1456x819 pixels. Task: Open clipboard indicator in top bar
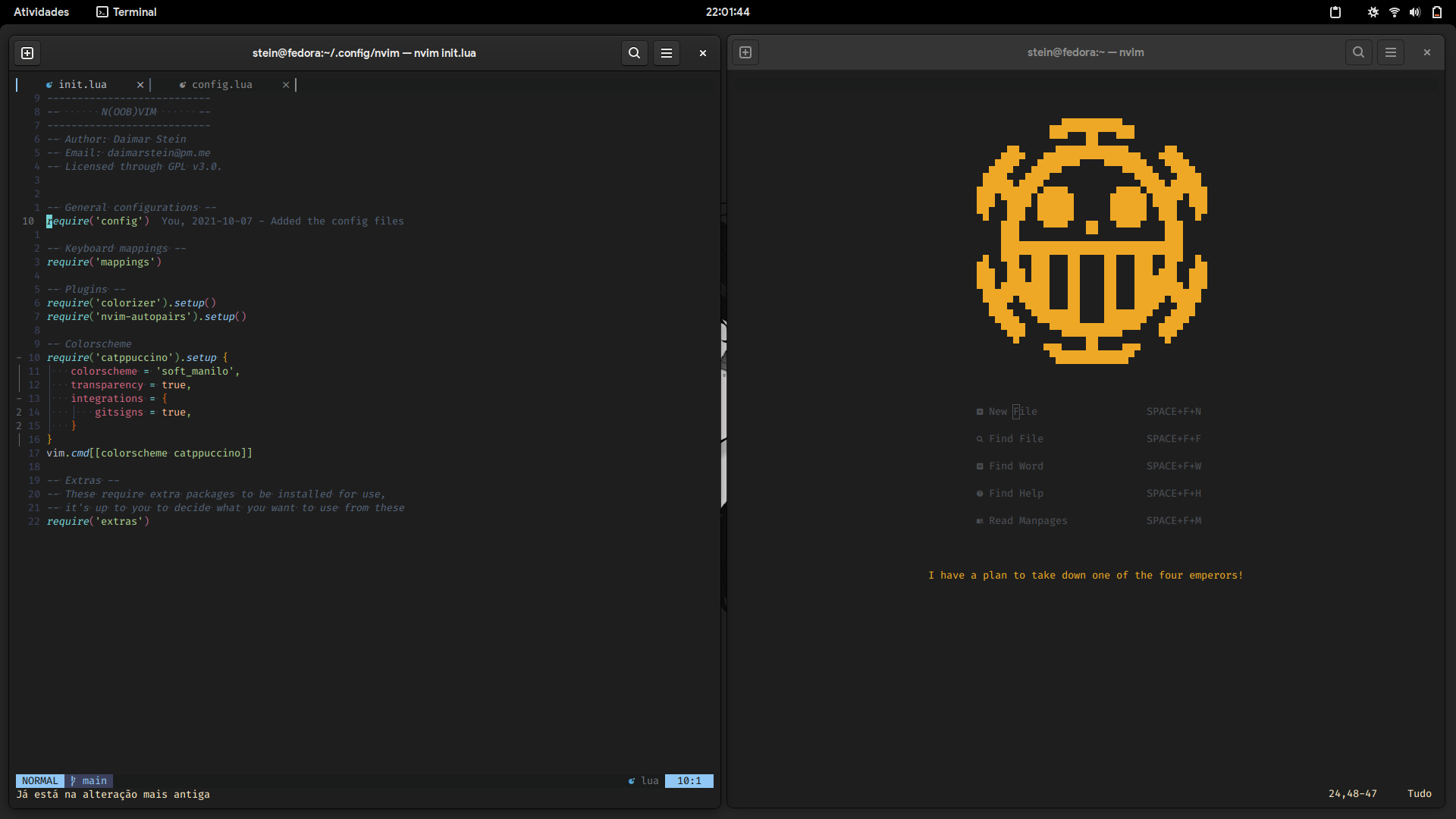(1335, 12)
